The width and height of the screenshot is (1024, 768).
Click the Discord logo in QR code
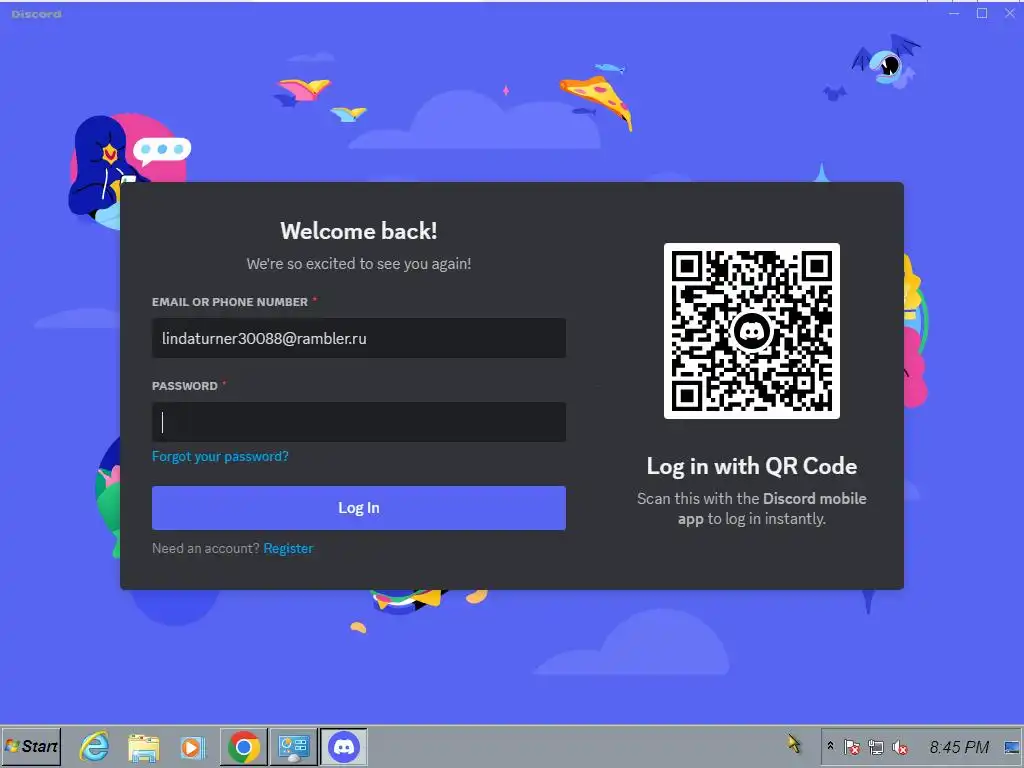click(x=752, y=332)
